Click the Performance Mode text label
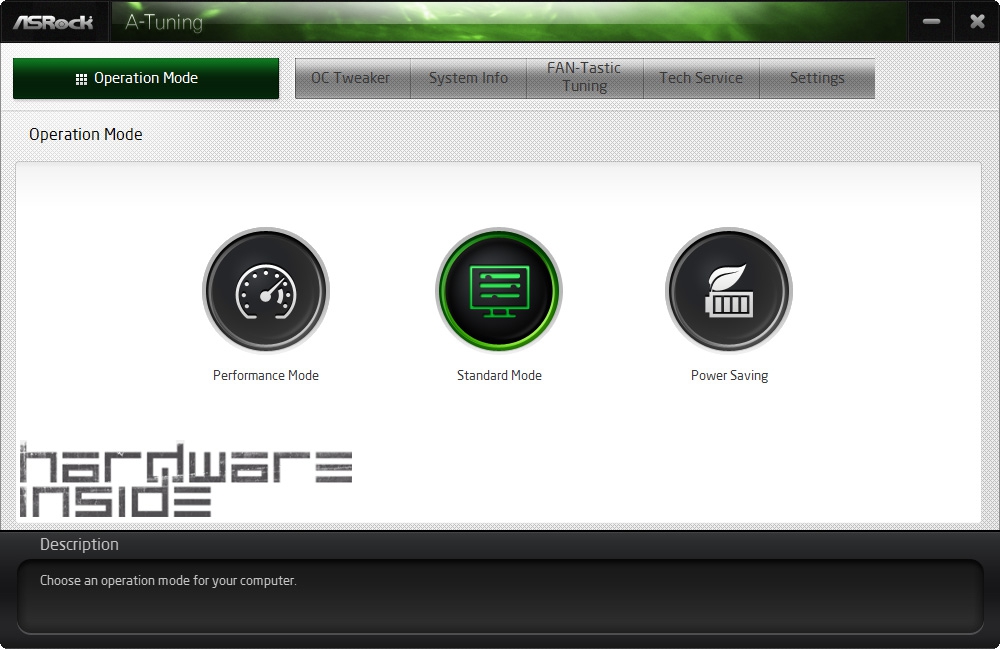 (x=266, y=376)
